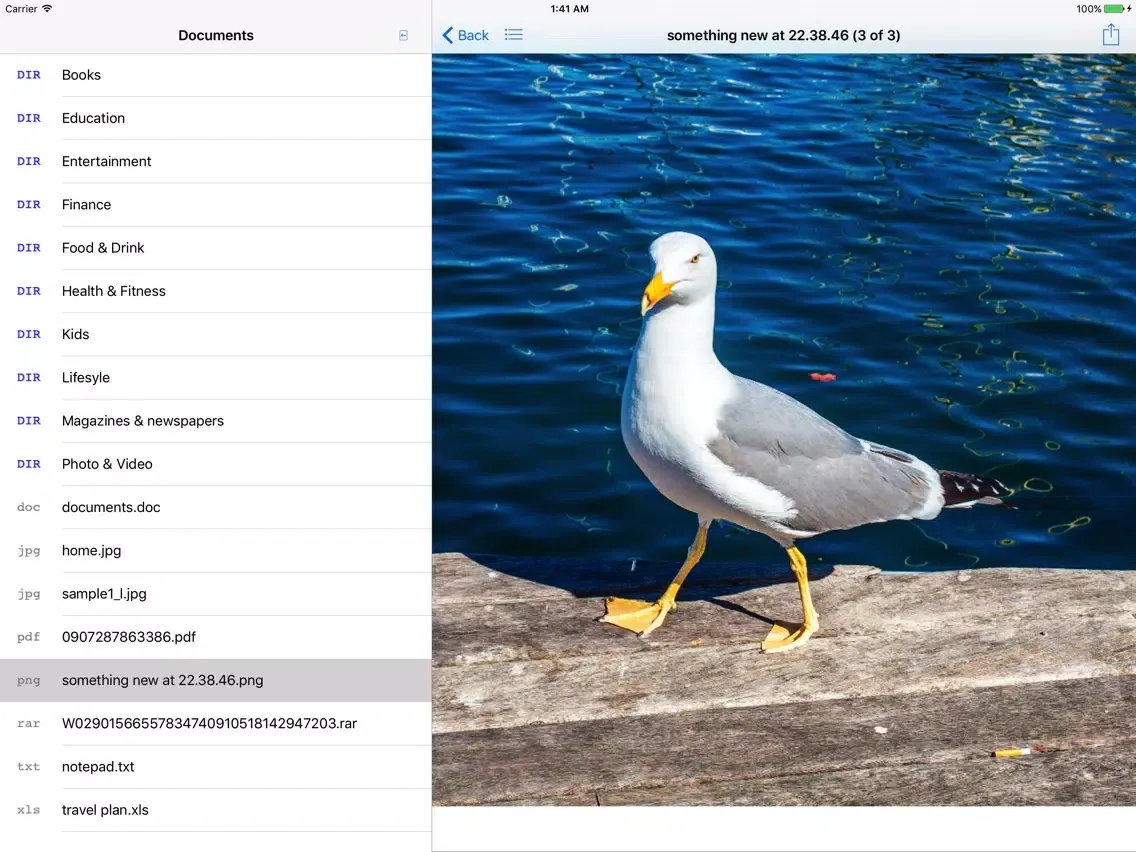Open the image list view
Screen dimensions: 1136x852
click(x=514, y=34)
